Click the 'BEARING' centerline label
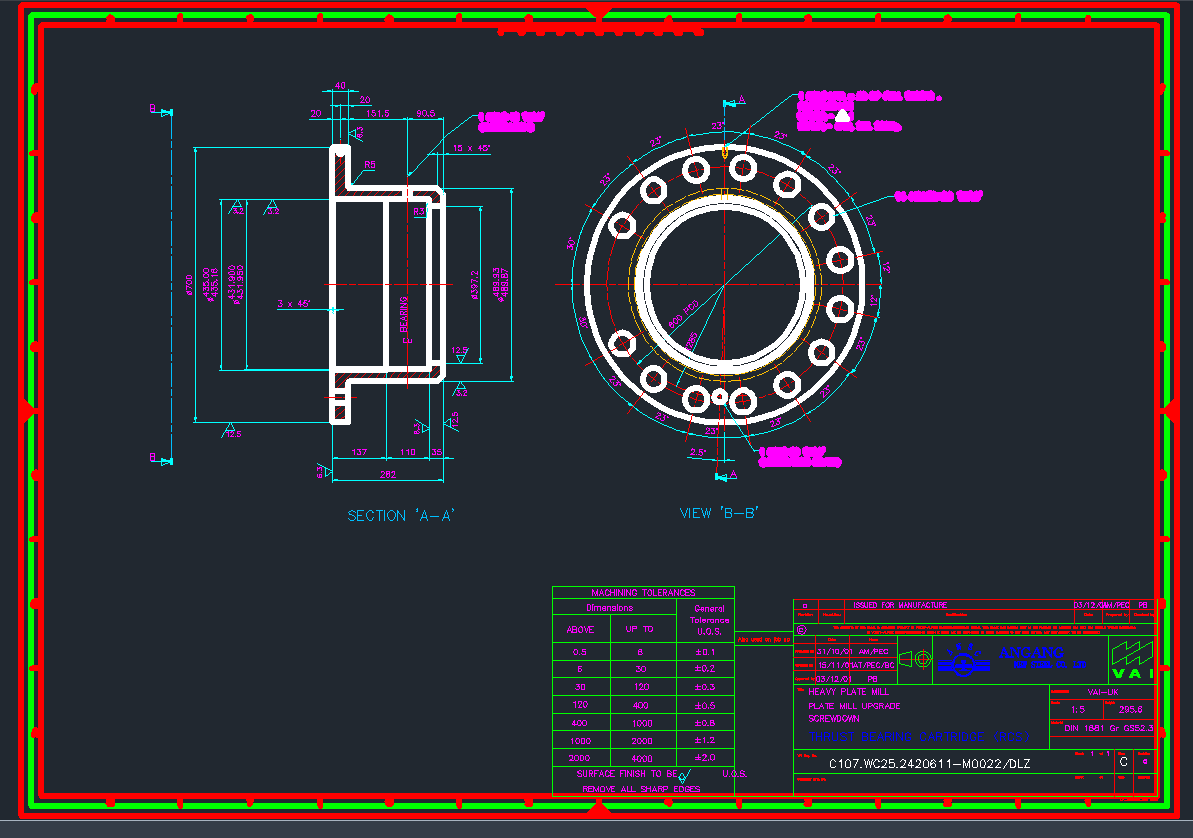The width and height of the screenshot is (1193, 838). click(404, 314)
